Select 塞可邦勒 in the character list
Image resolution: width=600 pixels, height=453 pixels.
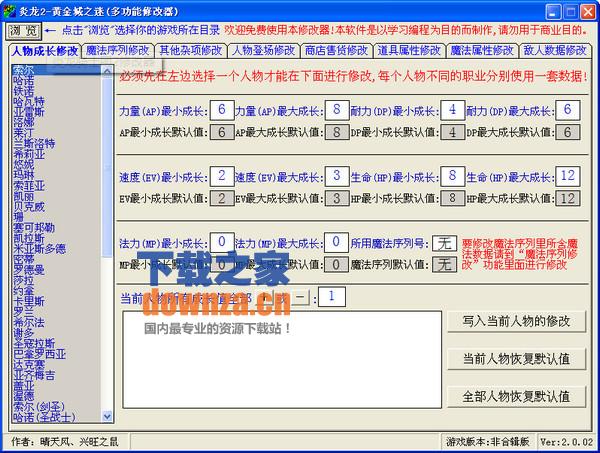[57, 228]
